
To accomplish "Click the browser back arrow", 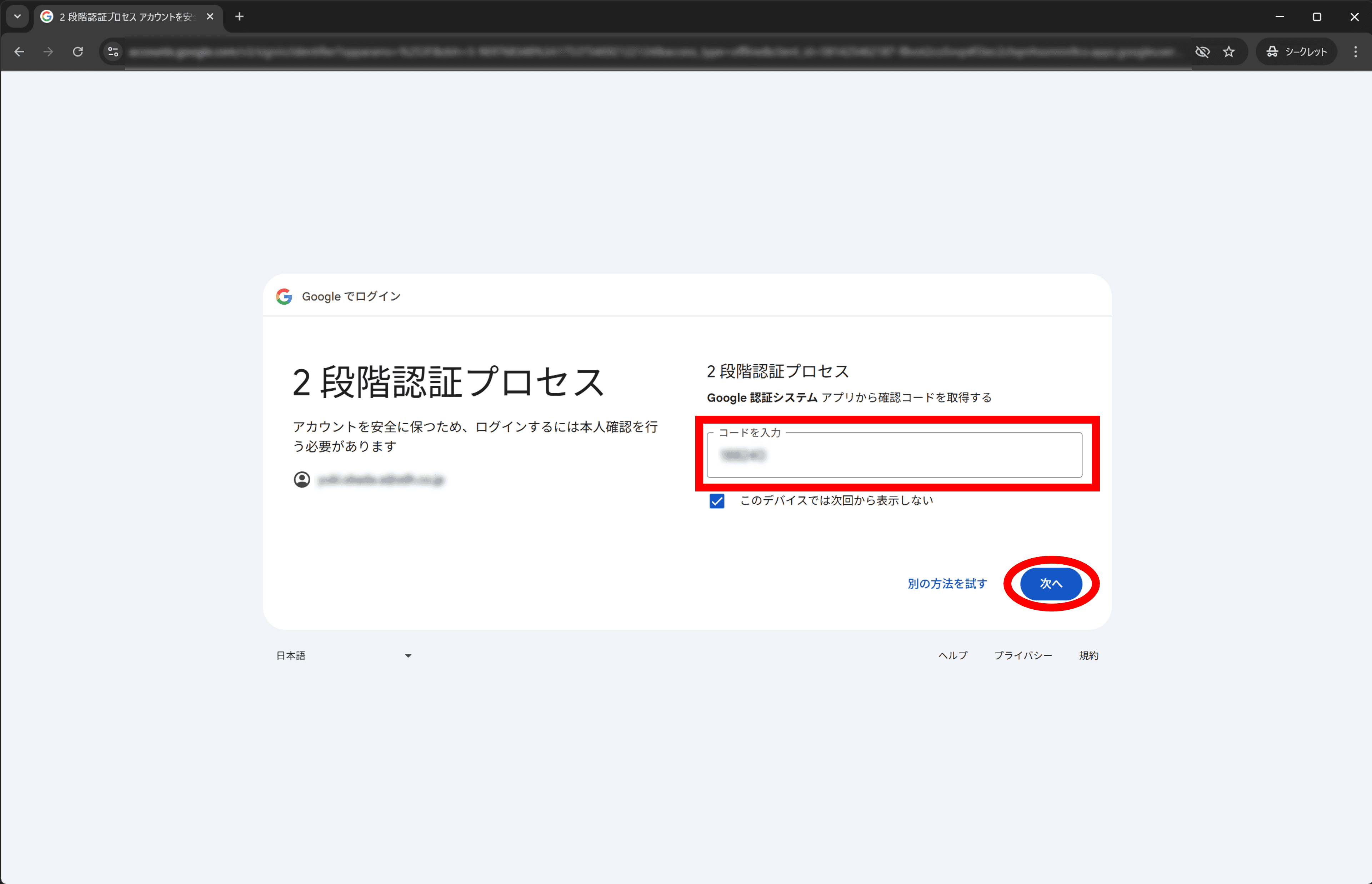I will [x=19, y=52].
